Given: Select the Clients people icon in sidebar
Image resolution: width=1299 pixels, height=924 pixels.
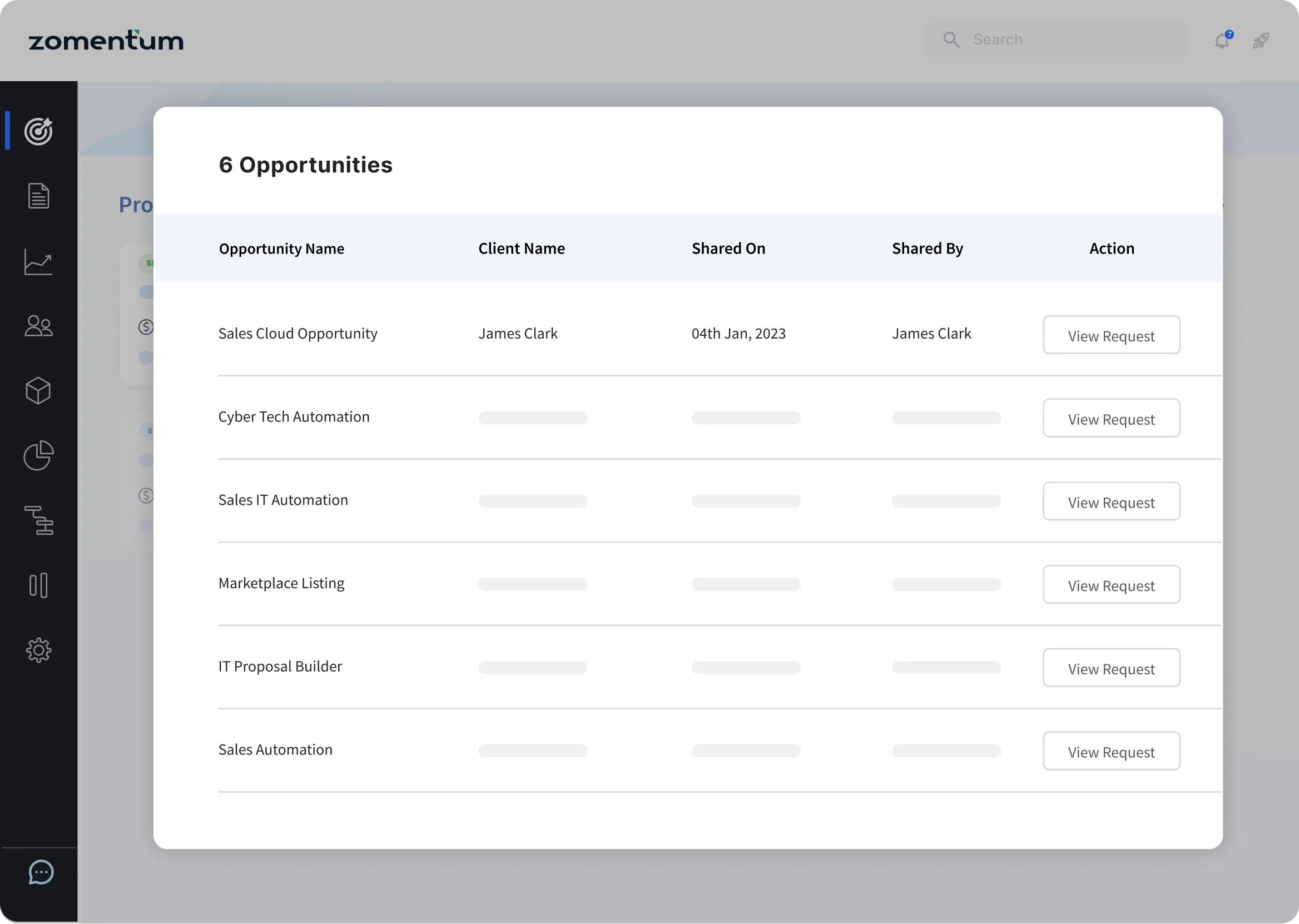Looking at the screenshot, I should 39,326.
